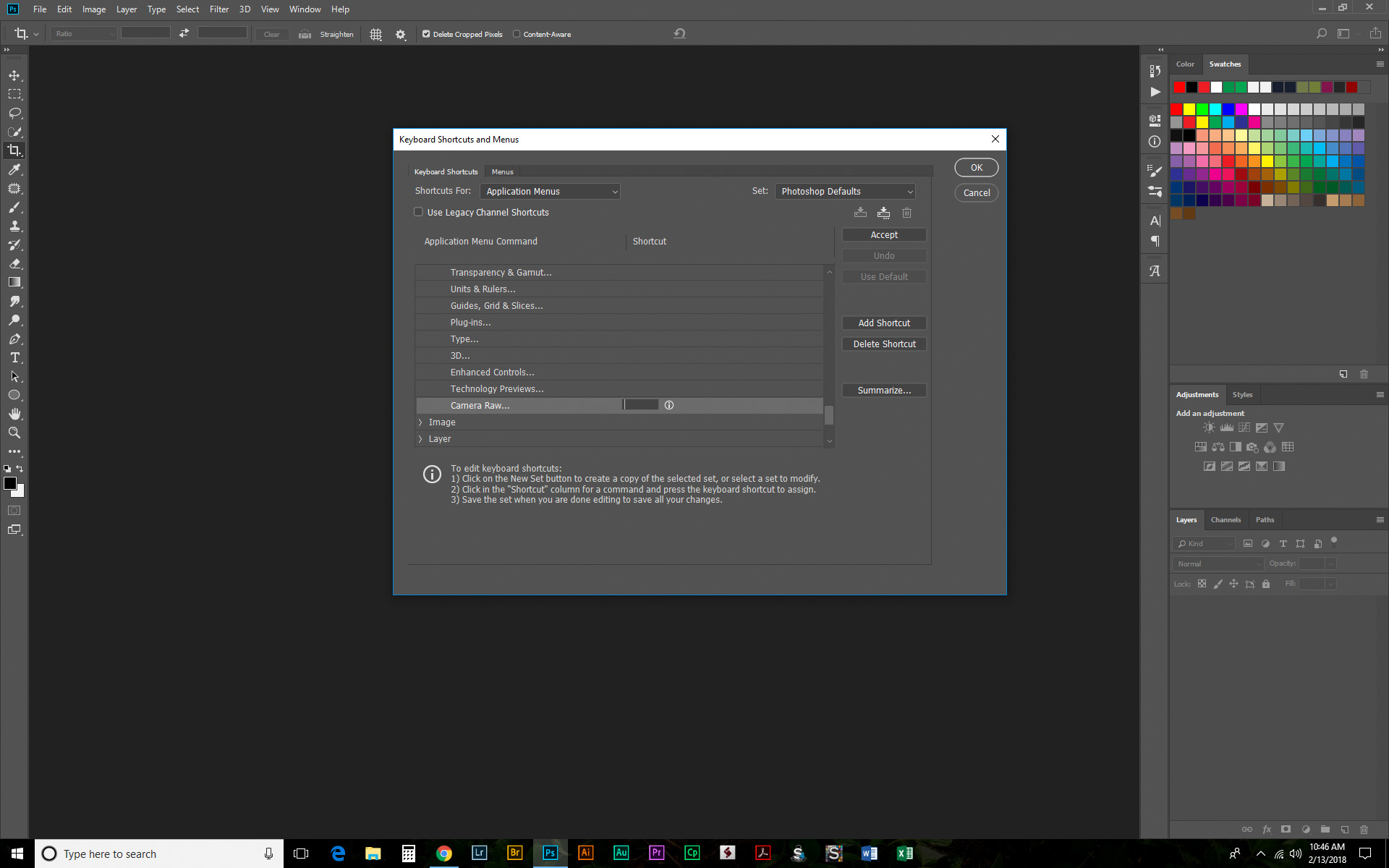Click the Add Shortcut button
1389x868 pixels.
884,323
